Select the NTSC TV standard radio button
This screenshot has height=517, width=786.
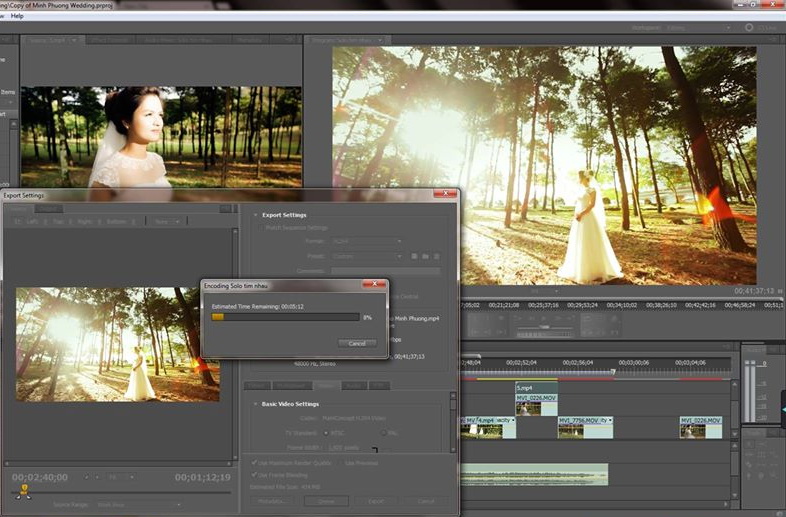326,433
